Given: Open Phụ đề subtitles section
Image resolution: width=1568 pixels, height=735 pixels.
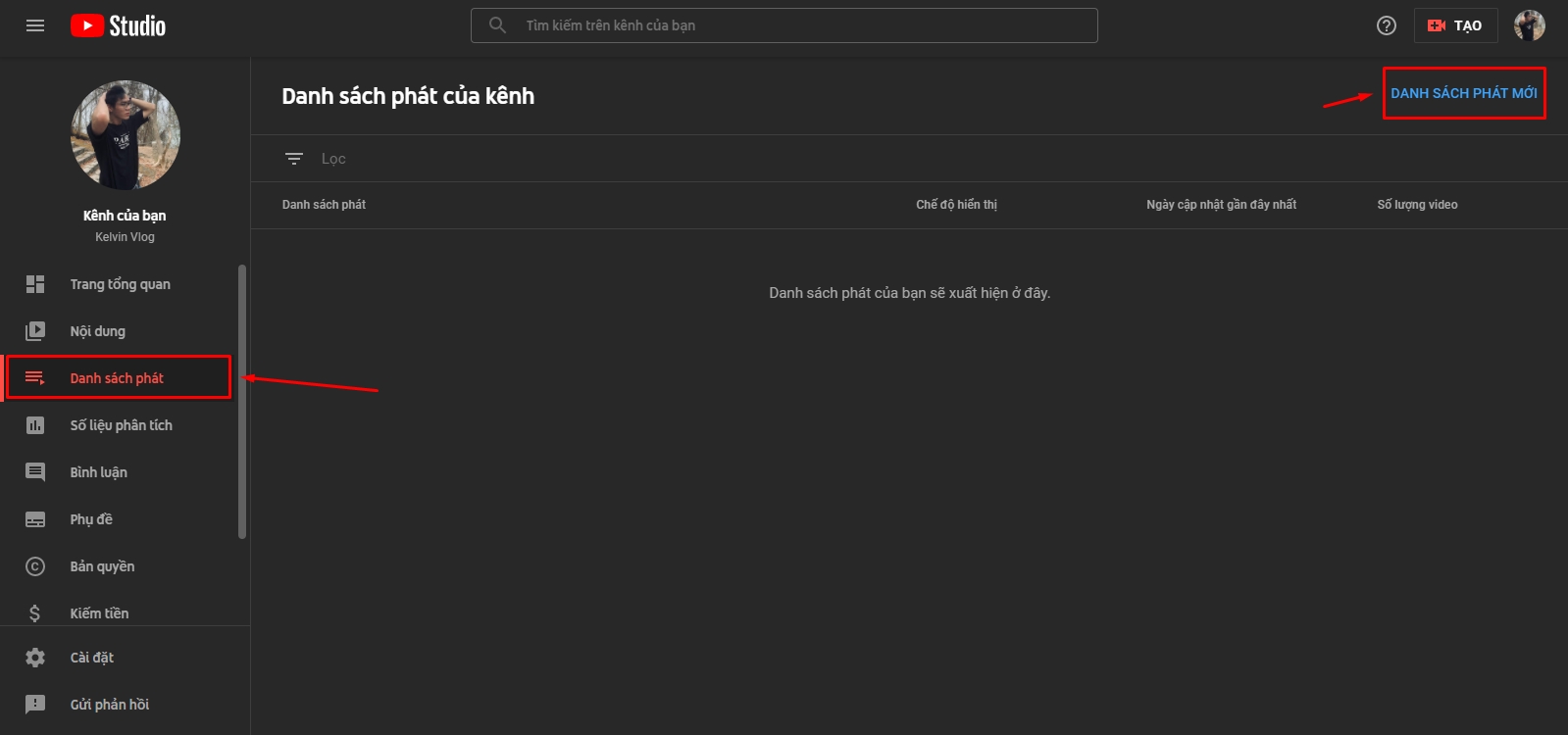Looking at the screenshot, I should (x=91, y=519).
